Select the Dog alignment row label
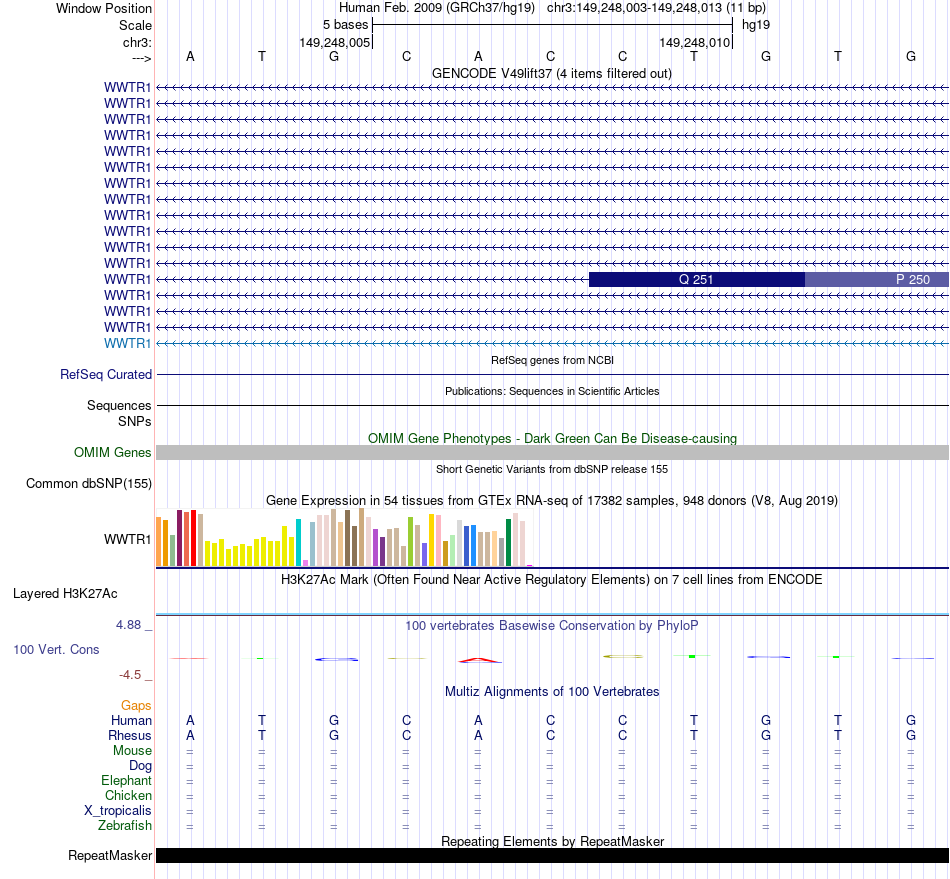Viewport: 950px width, 879px height. pos(140,766)
